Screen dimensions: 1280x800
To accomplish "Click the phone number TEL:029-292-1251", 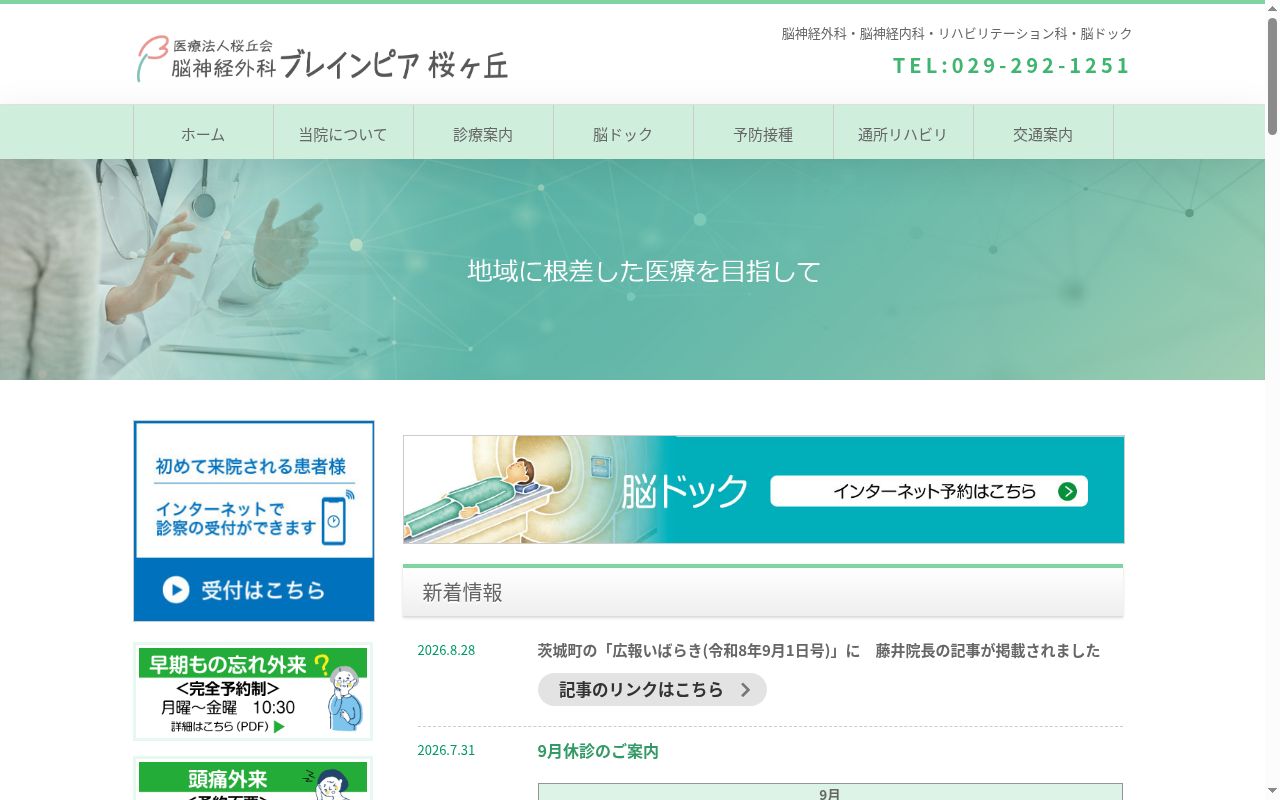I will pos(1011,65).
